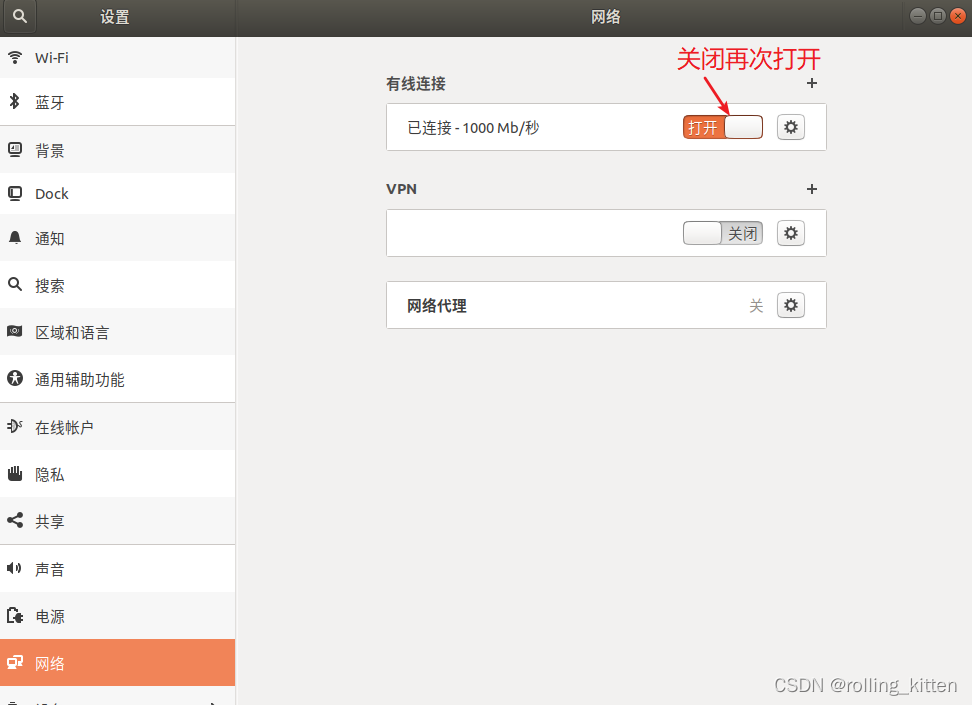Click the 已连接 - 1000 Mb/秒 status text
Screen dimensions: 972x705
coord(473,128)
